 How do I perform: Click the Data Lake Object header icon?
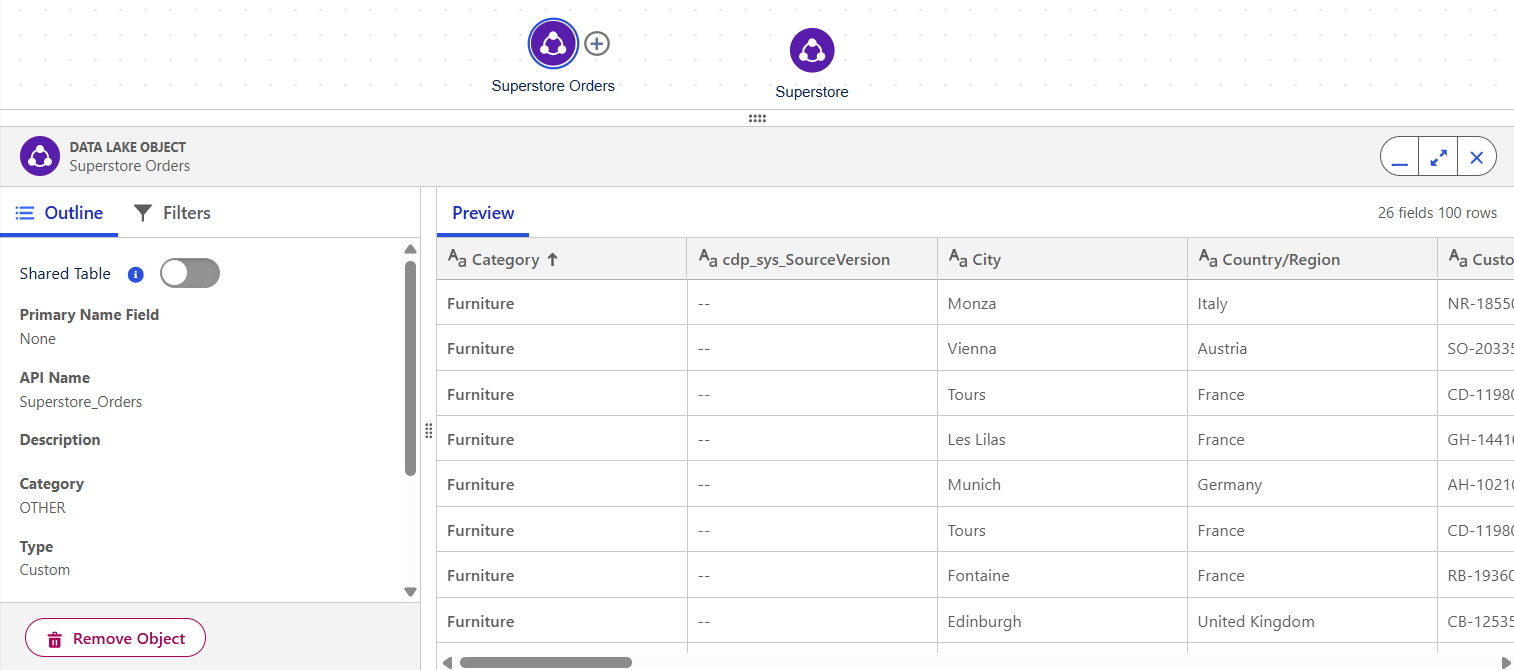pyautogui.click(x=40, y=156)
